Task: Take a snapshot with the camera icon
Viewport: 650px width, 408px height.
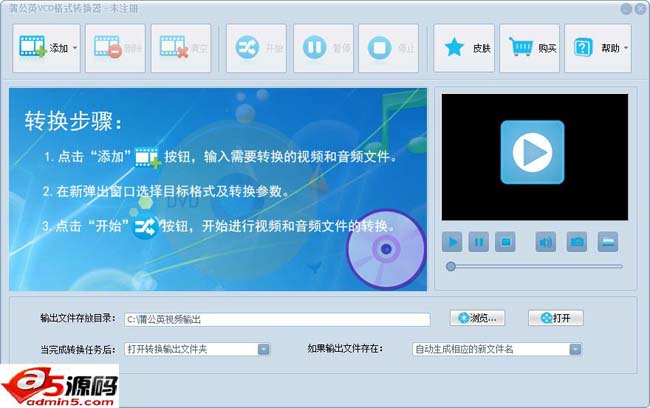Action: [x=577, y=242]
